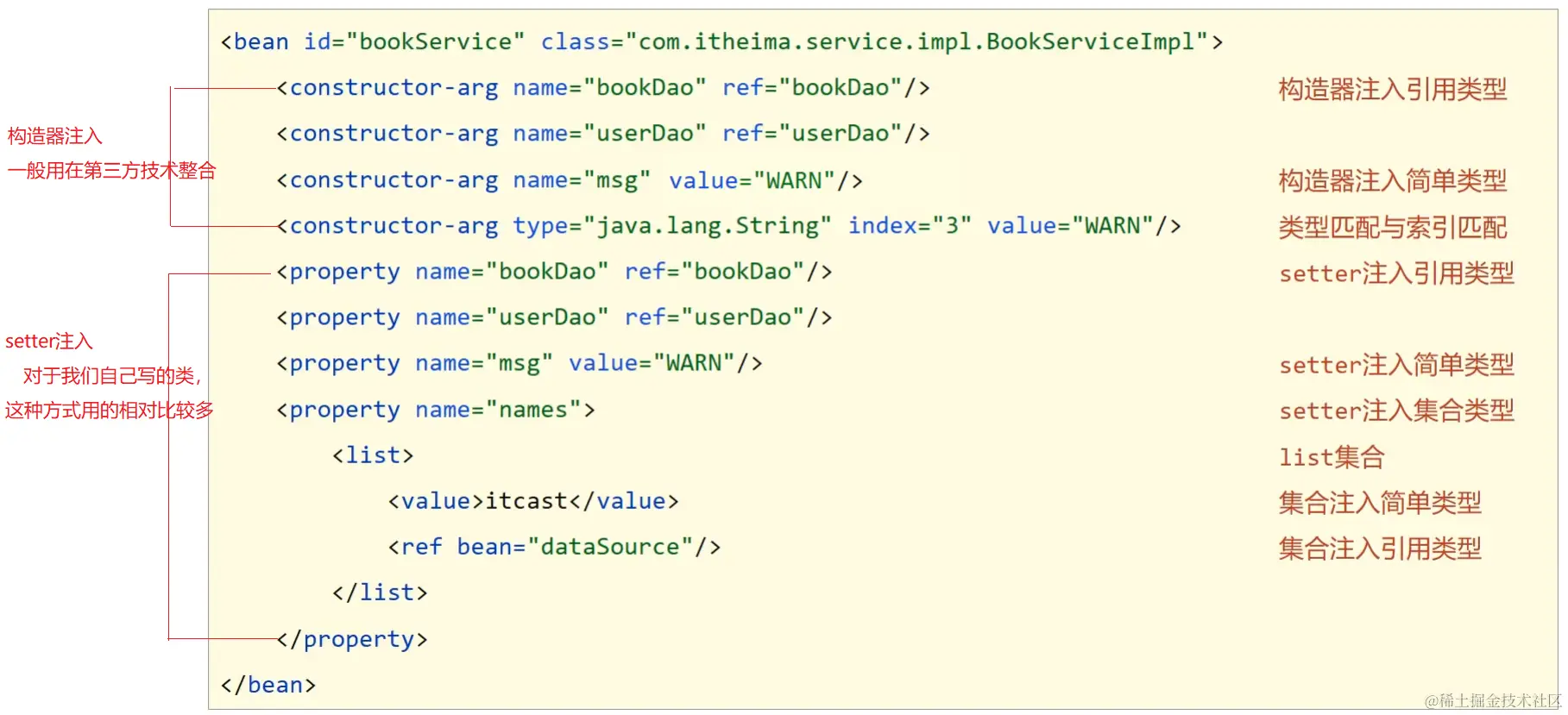Select constructor-arg name="userDao" line
This screenshot has width=1568, height=715.
click(x=603, y=134)
